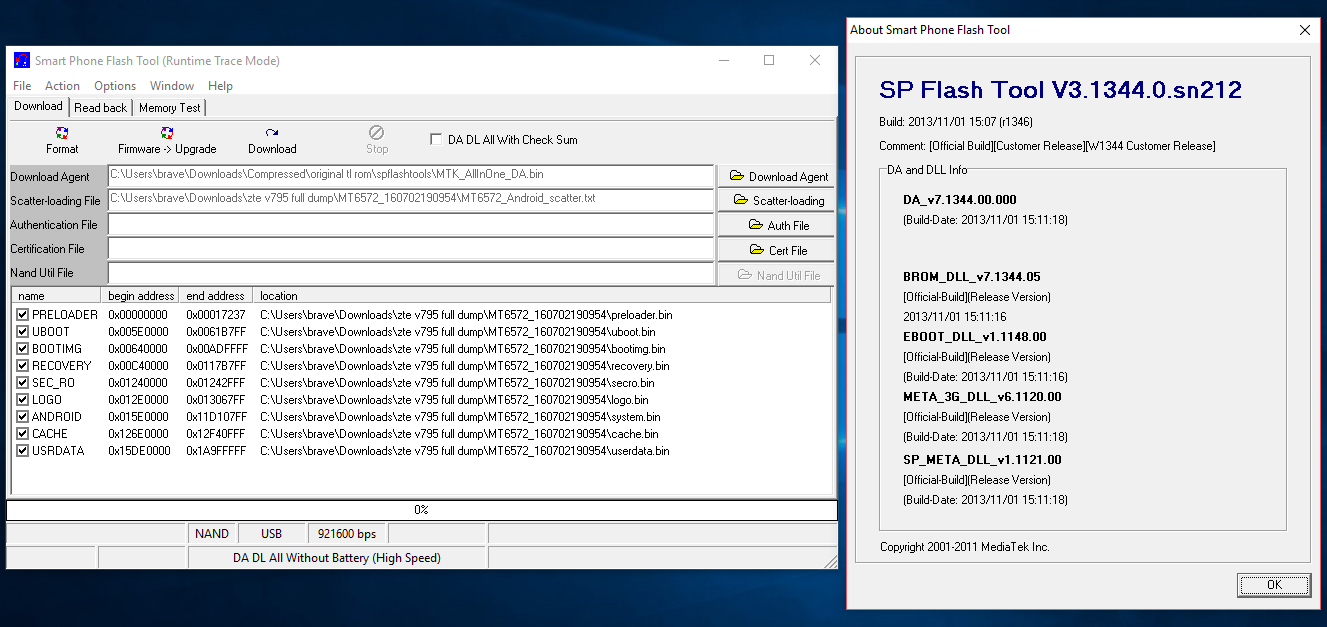The image size is (1327, 627).
Task: Click the uboot.bin file location
Action: [458, 331]
